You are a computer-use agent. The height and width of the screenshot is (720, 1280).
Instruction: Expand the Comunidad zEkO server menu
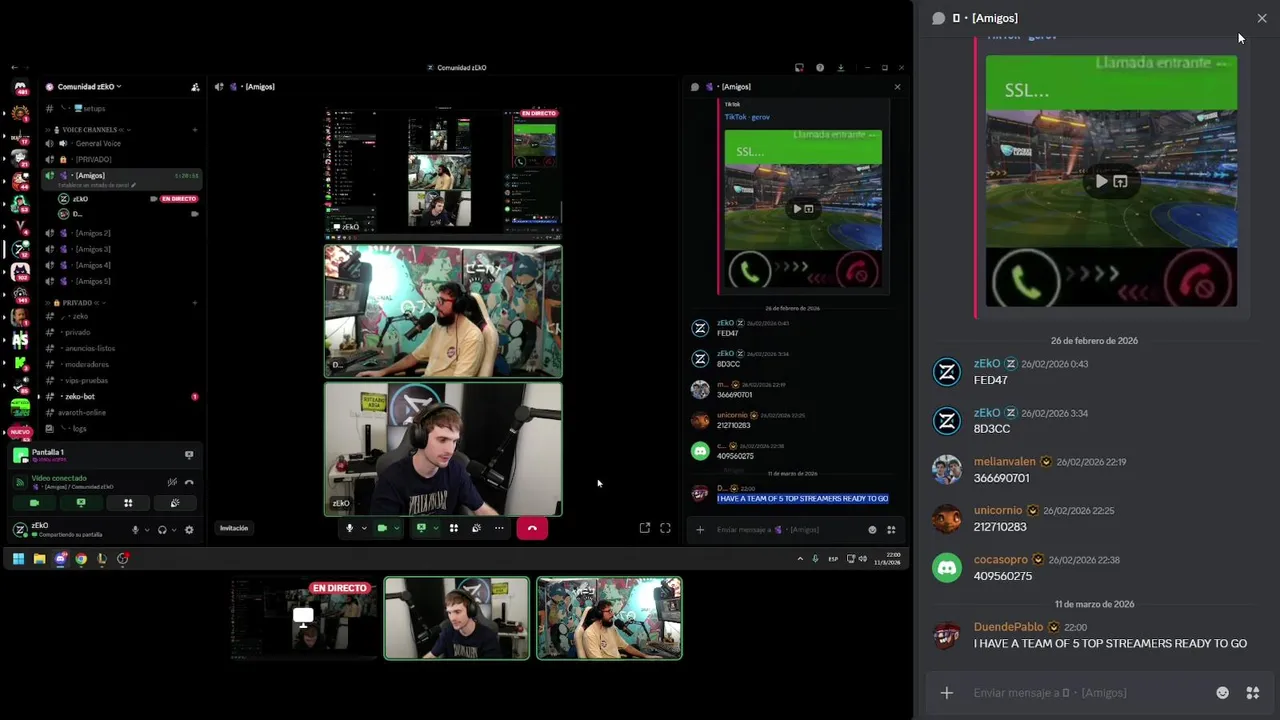(90, 87)
